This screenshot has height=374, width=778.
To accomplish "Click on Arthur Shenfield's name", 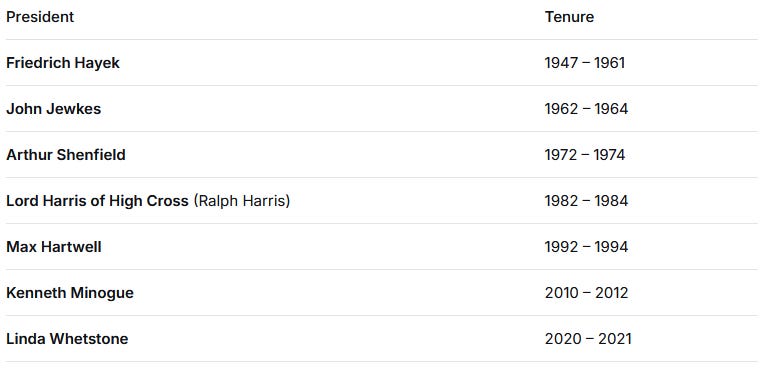I will (66, 155).
